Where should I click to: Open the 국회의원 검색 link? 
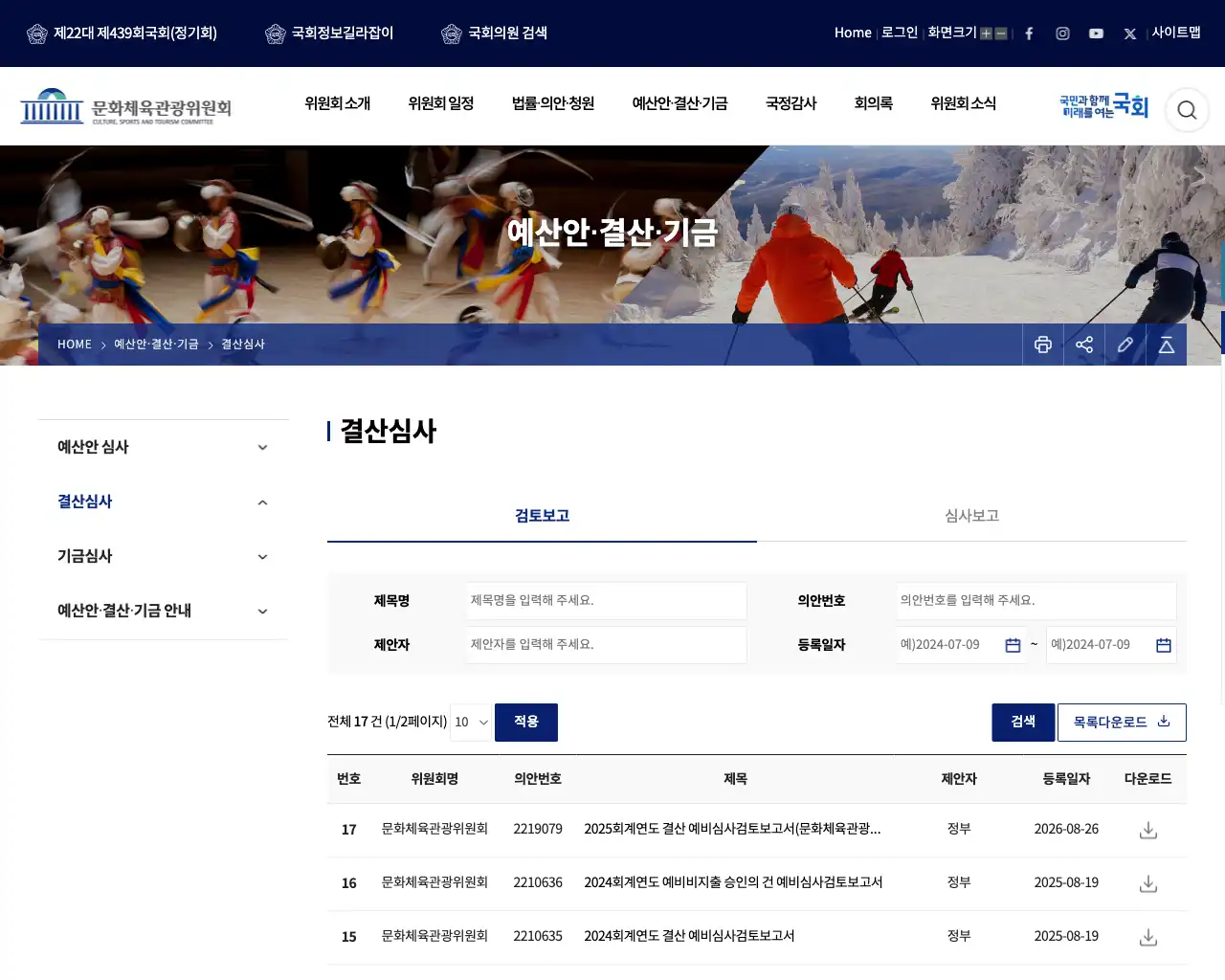(494, 33)
